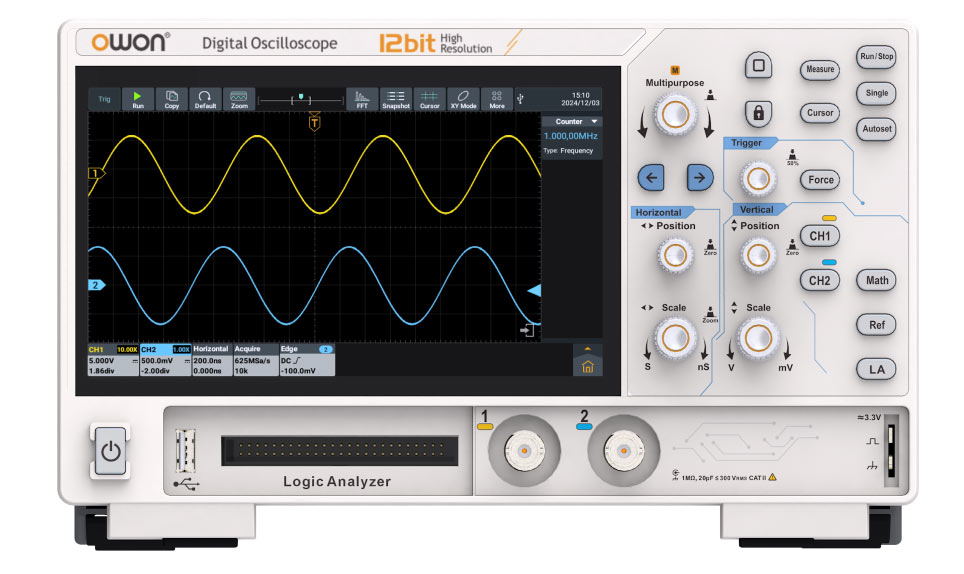Screen dimensions: 964x574
Task: Tap the Type: Frequency label
Action: (568, 151)
